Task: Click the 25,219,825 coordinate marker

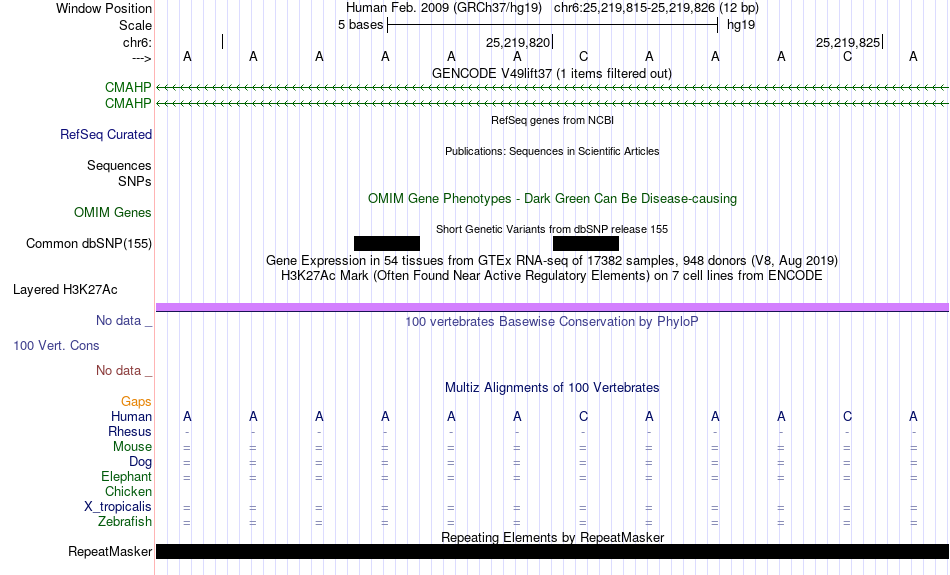Action: click(849, 42)
